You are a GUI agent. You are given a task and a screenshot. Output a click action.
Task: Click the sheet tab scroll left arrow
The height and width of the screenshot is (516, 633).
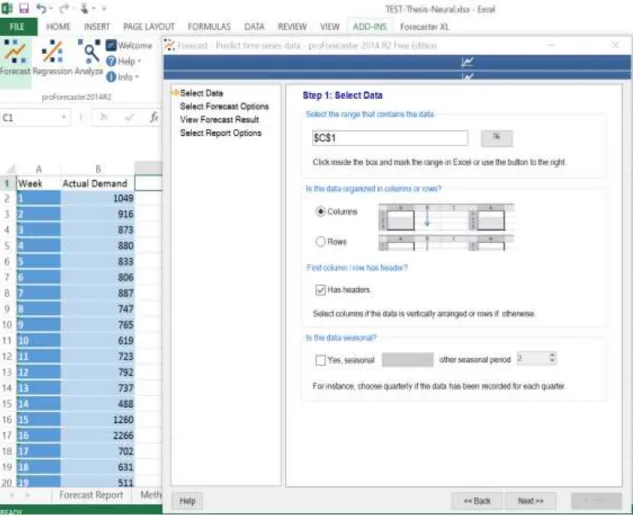(12, 495)
